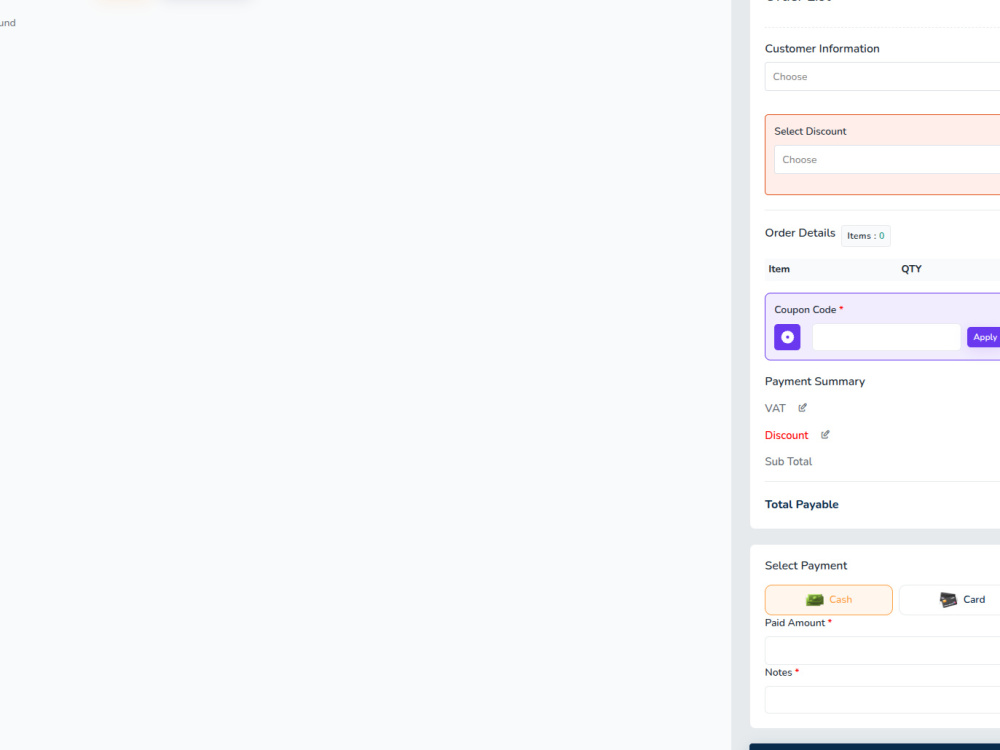Focus the Coupon Code input field
This screenshot has width=1000, height=750.
(x=886, y=337)
